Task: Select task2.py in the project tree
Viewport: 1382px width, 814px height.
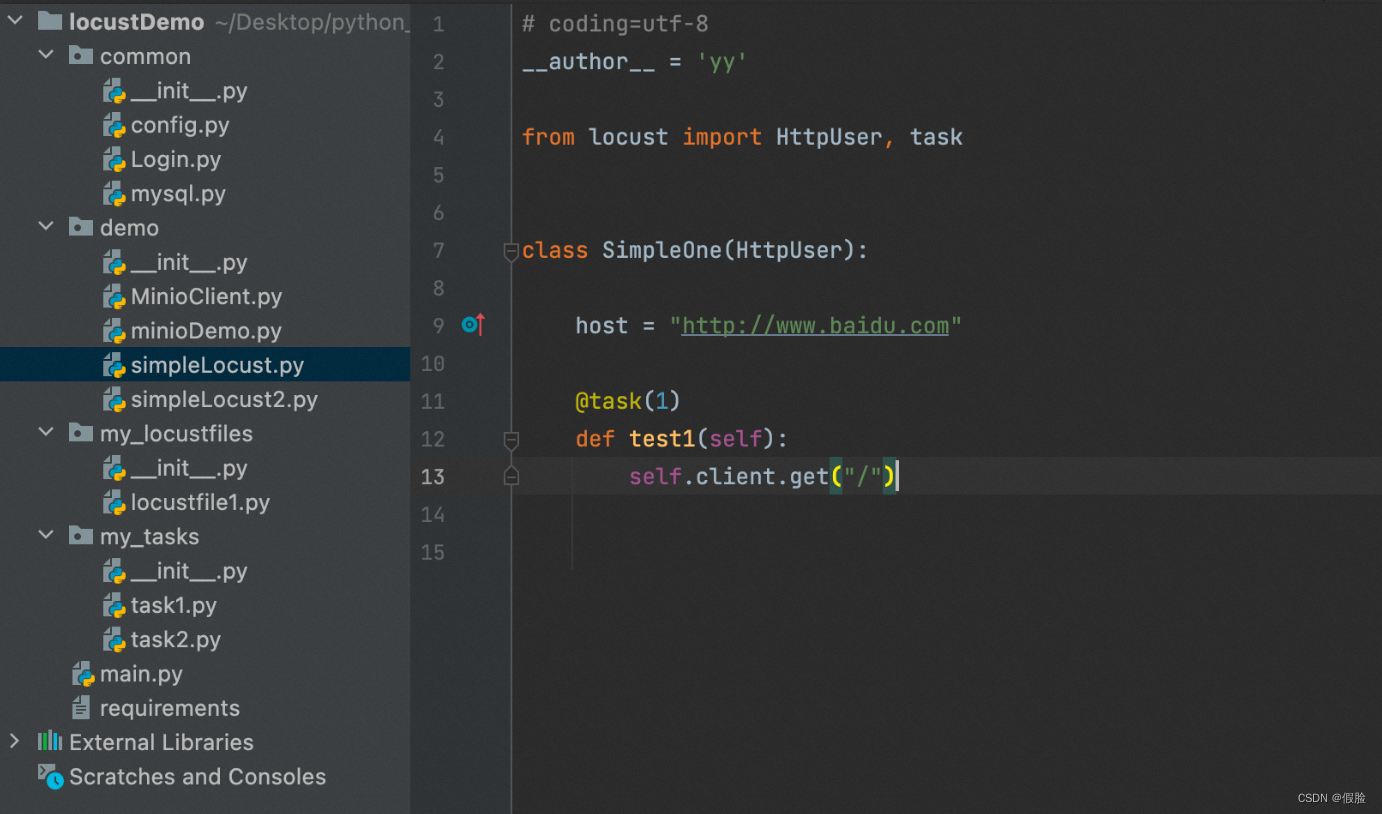Action: (x=176, y=639)
